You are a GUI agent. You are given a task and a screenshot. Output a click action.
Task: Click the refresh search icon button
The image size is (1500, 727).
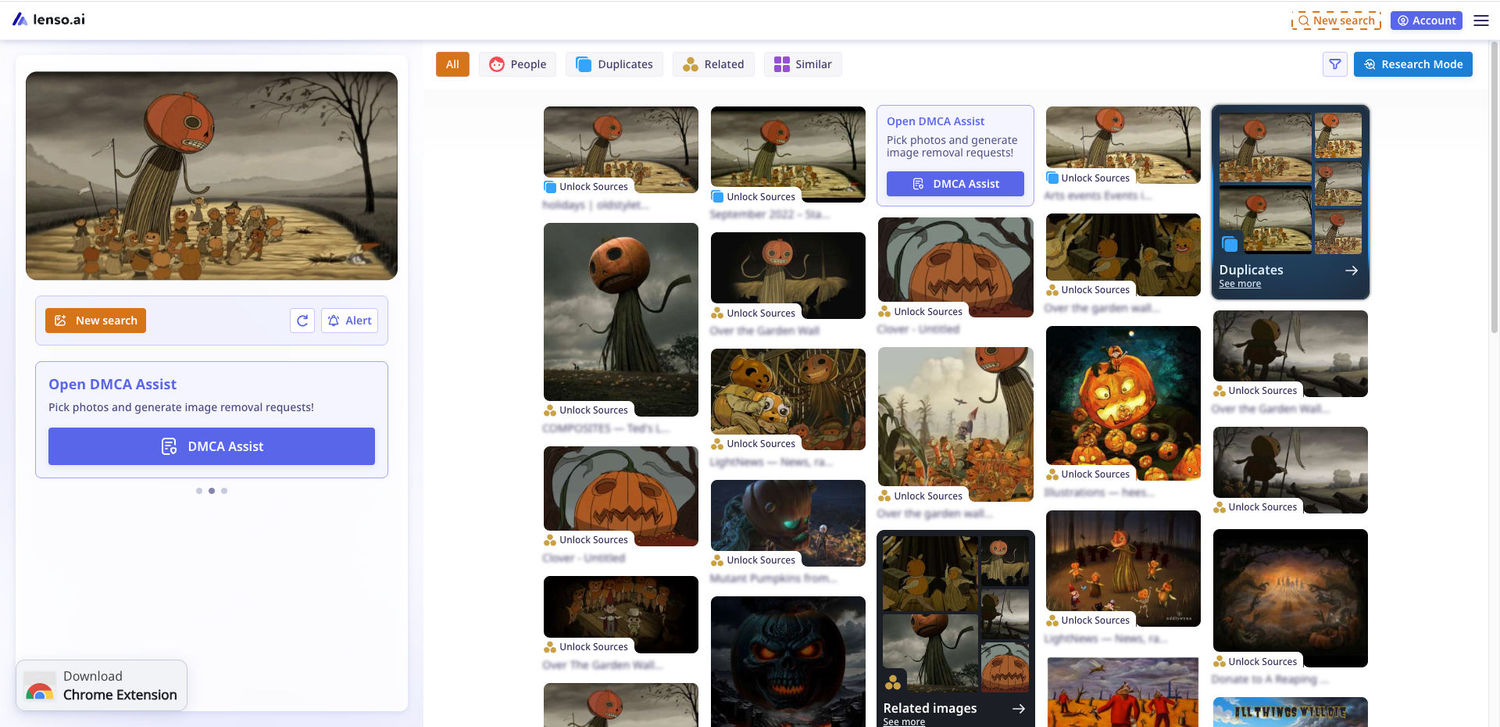tap(302, 320)
